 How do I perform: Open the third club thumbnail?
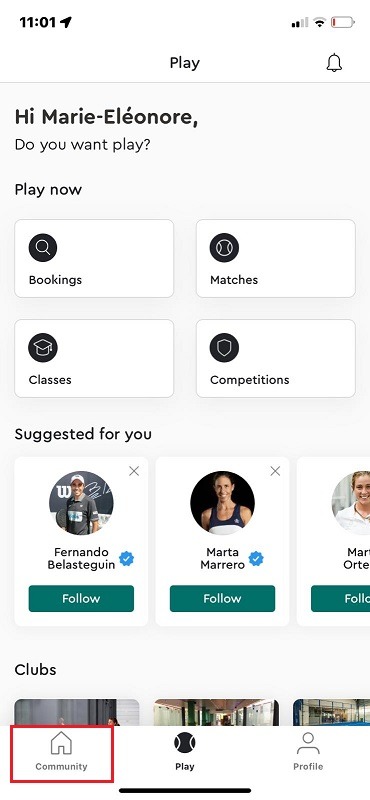pos(332,712)
